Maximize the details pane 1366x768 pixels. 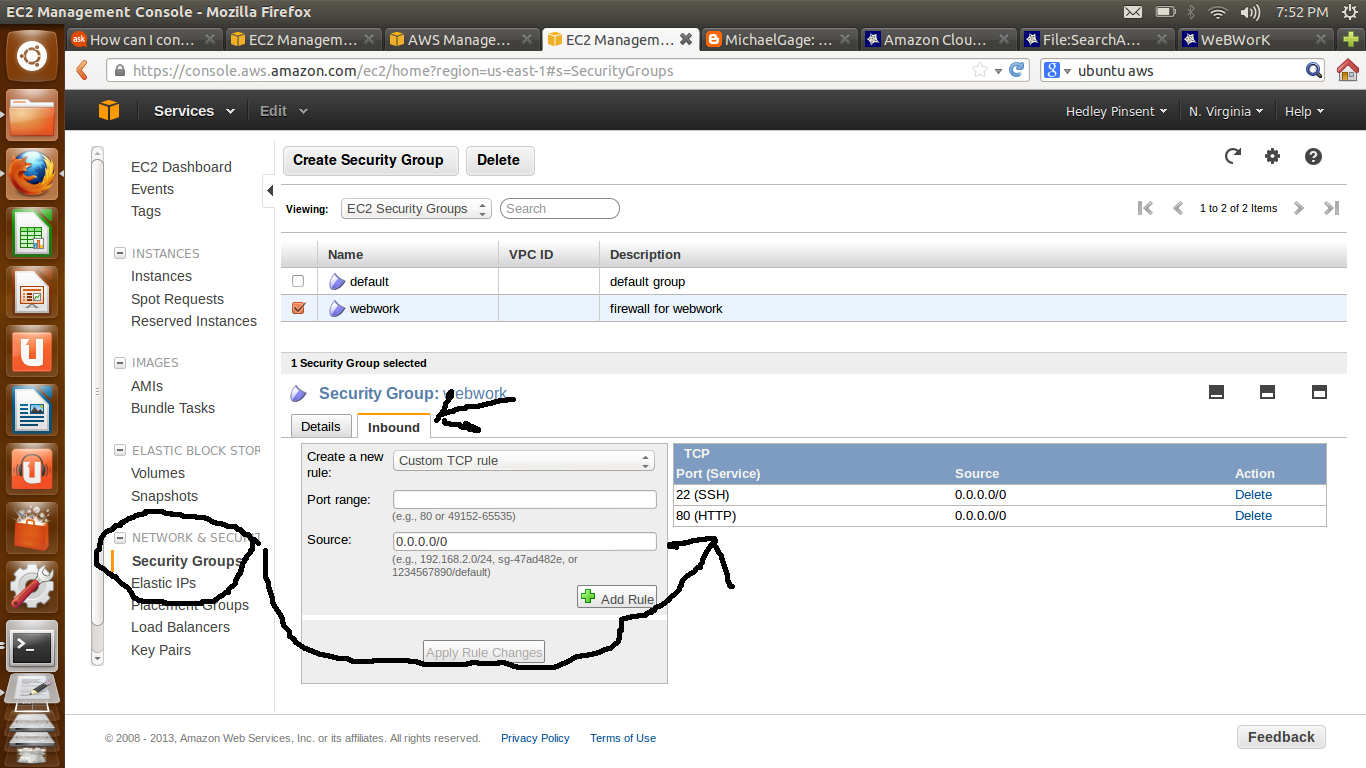[x=1319, y=392]
